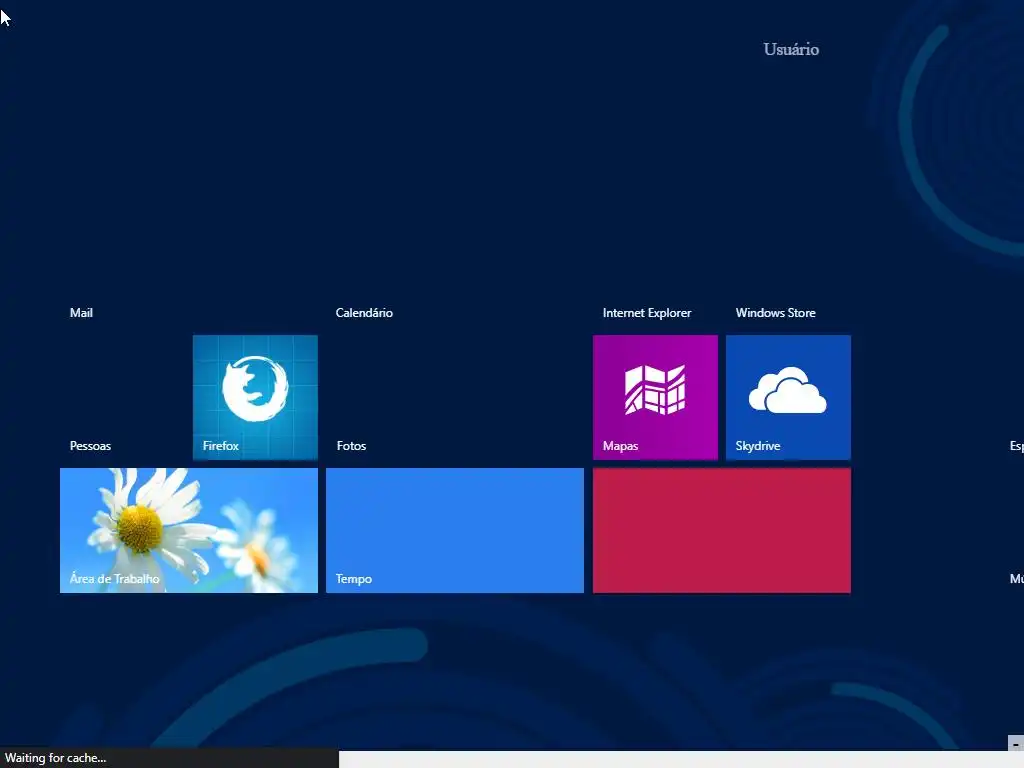
Task: Select the Internet Explorer tile label
Action: tap(647, 313)
